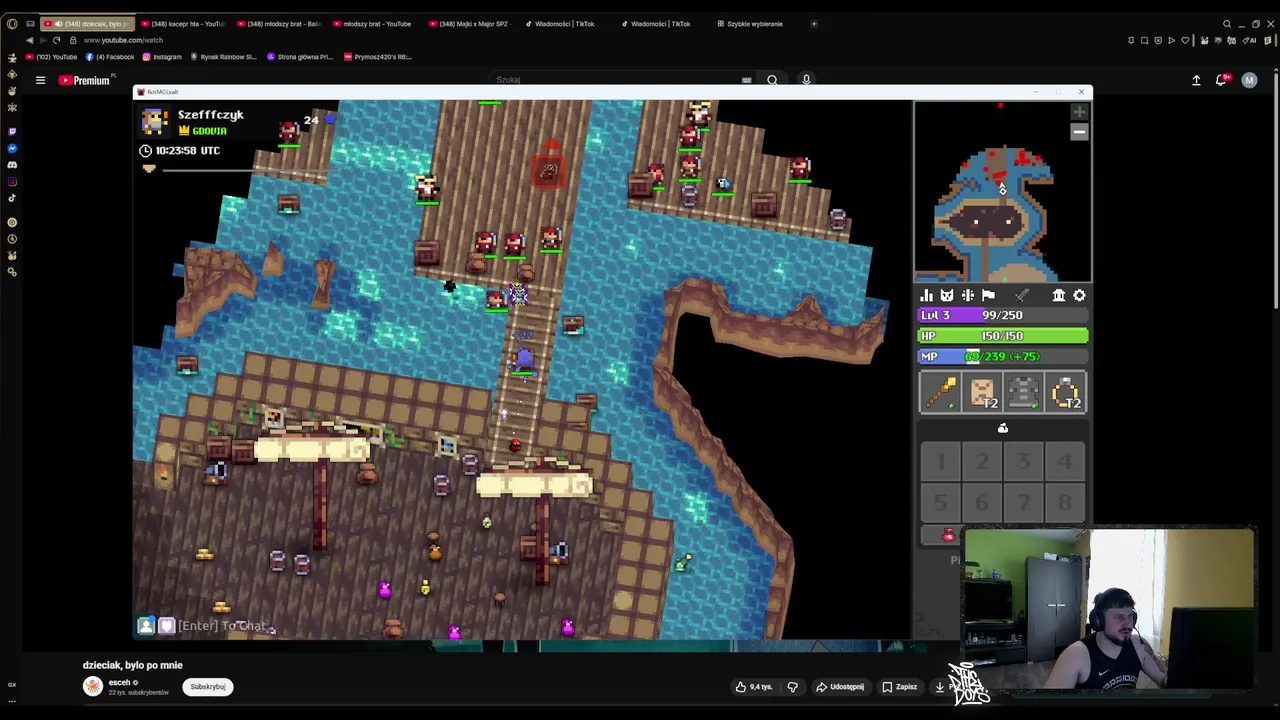Open the YouTube hamburger menu

point(40,80)
